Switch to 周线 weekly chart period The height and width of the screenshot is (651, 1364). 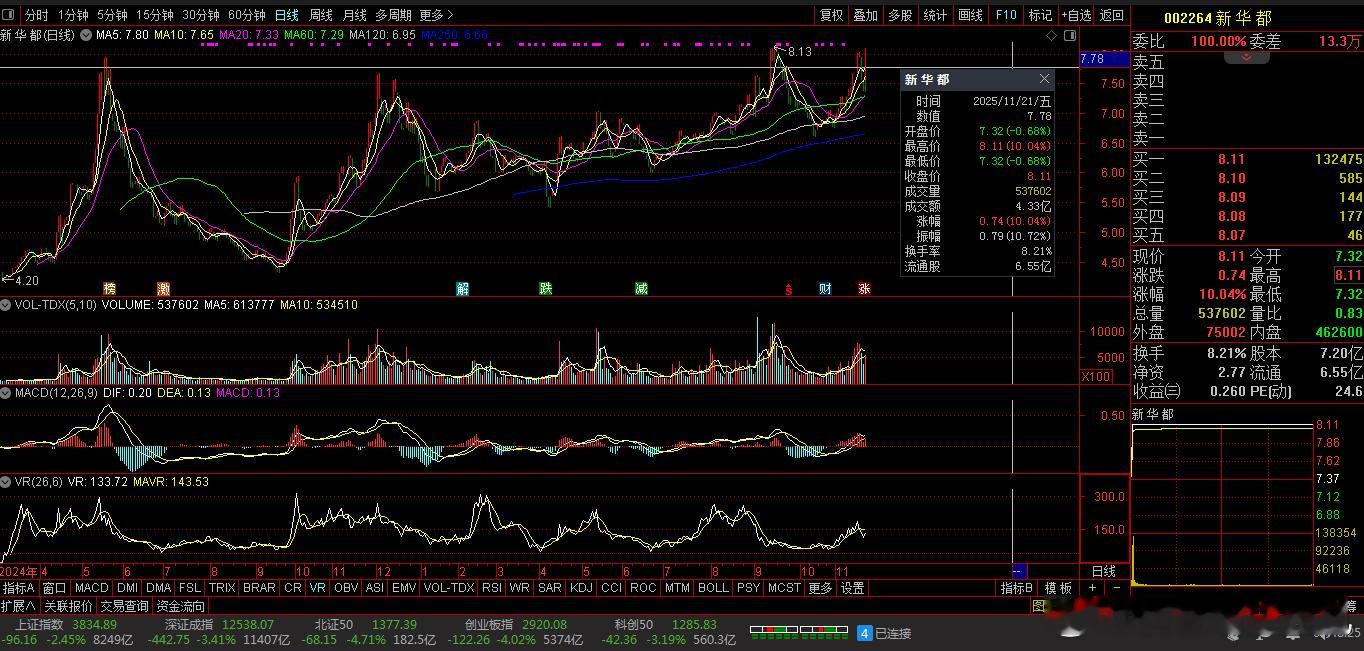[321, 15]
